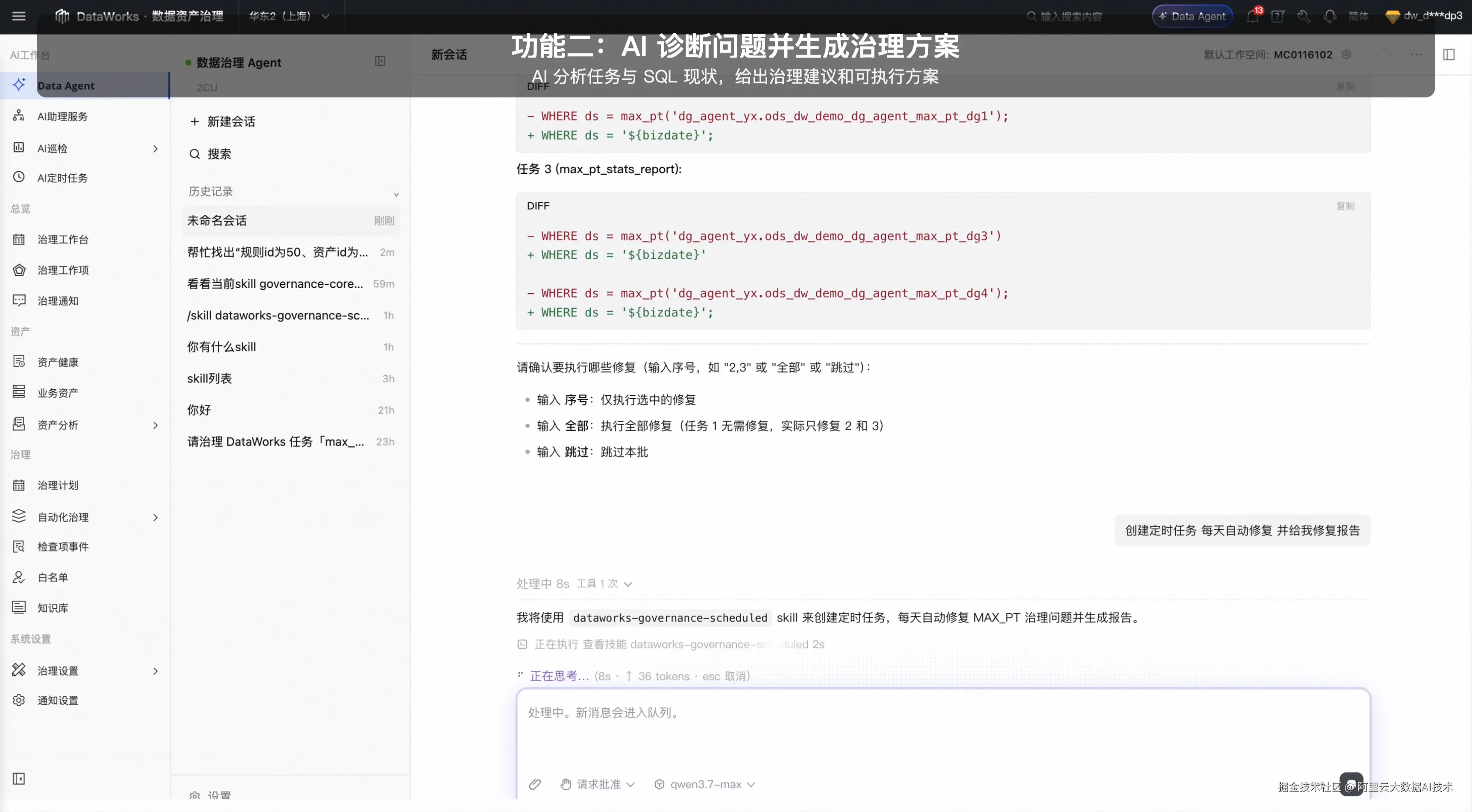Click the DataWorks logo icon
This screenshot has width=1472, height=812.
pos(62,16)
